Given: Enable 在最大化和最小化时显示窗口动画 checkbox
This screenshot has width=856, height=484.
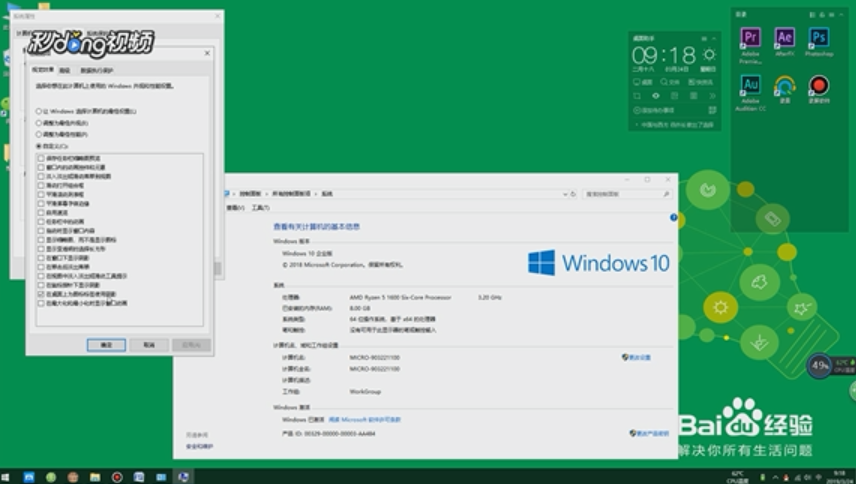Looking at the screenshot, I should (x=41, y=303).
